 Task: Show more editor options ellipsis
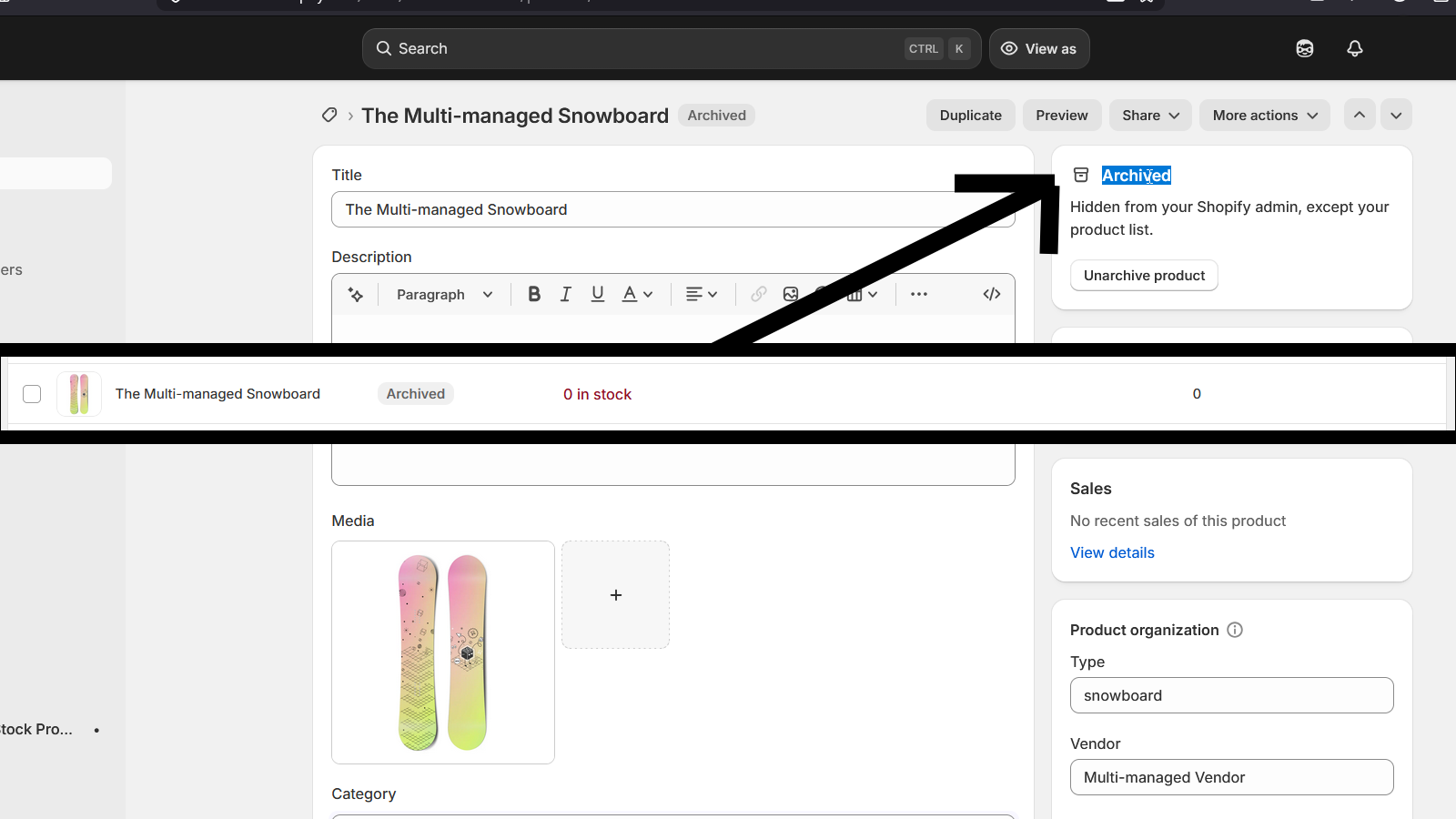click(919, 294)
